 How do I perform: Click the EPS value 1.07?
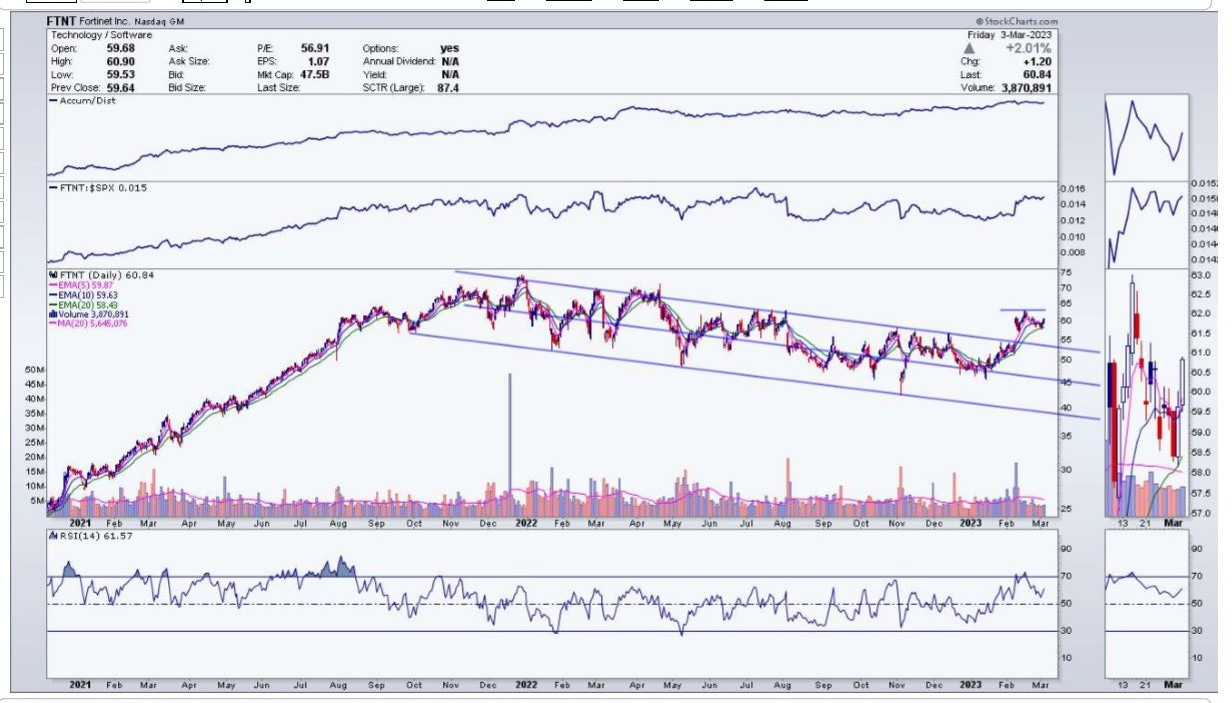click(x=320, y=61)
